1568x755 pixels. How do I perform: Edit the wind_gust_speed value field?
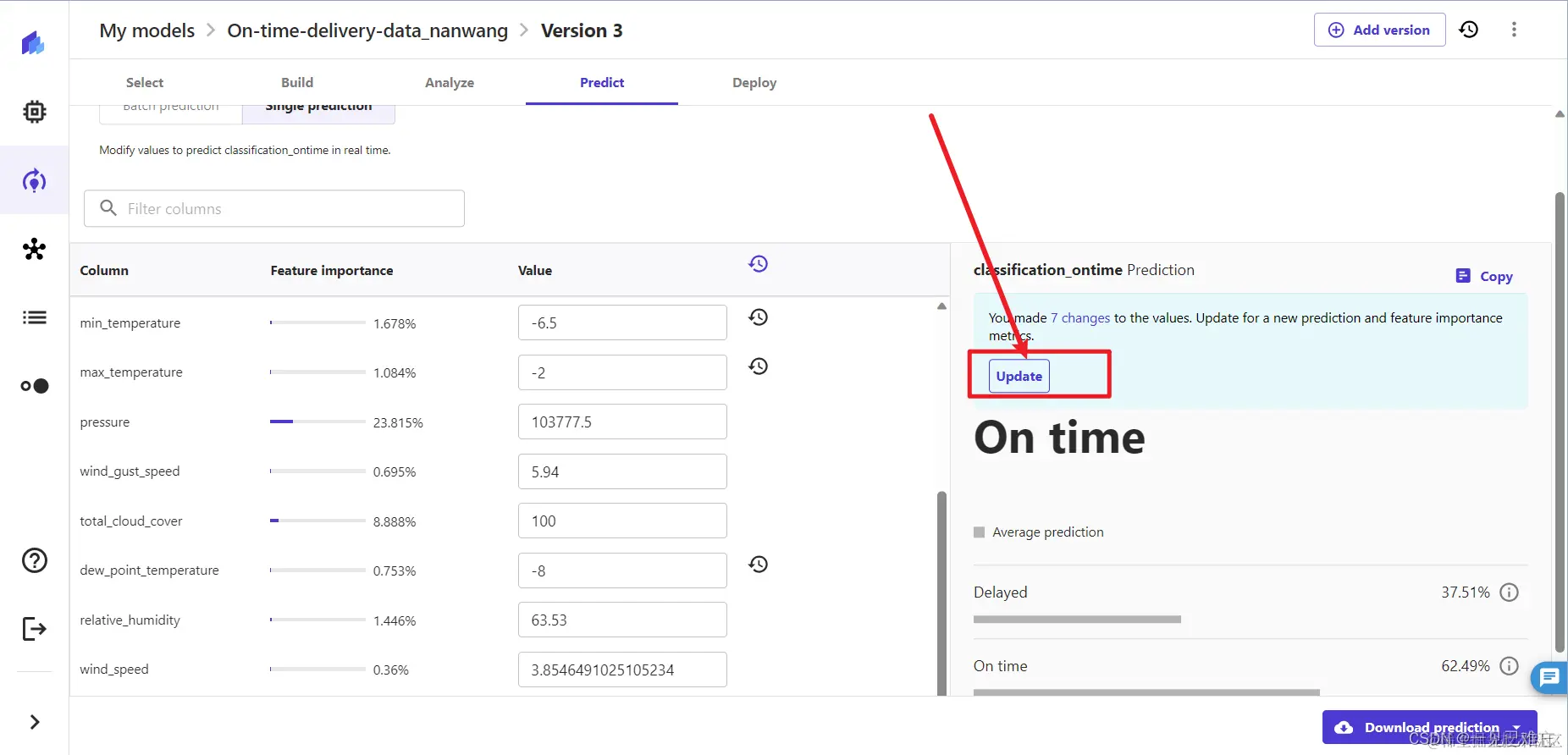click(622, 471)
